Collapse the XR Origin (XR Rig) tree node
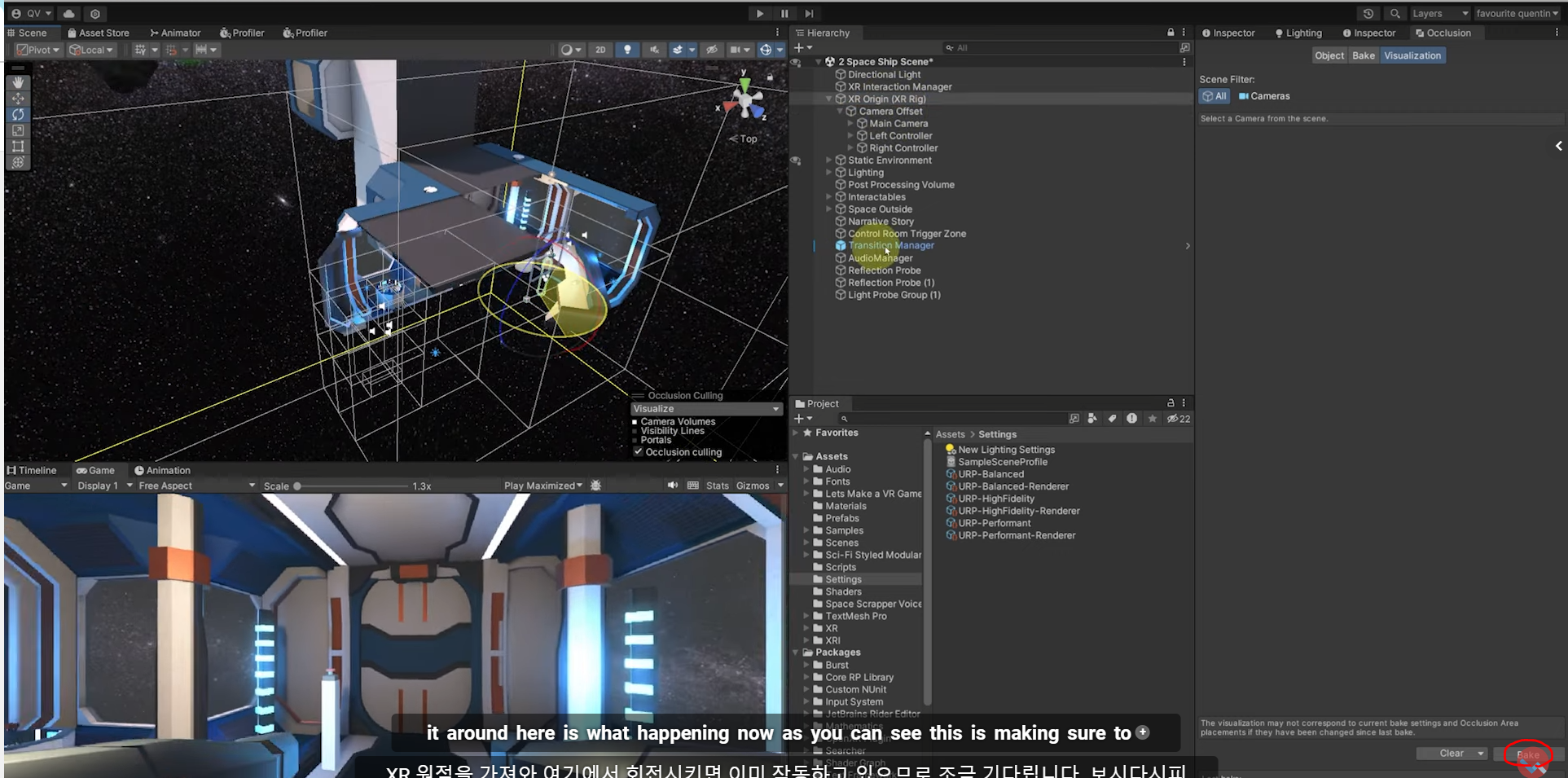1568x778 pixels. pos(829,99)
